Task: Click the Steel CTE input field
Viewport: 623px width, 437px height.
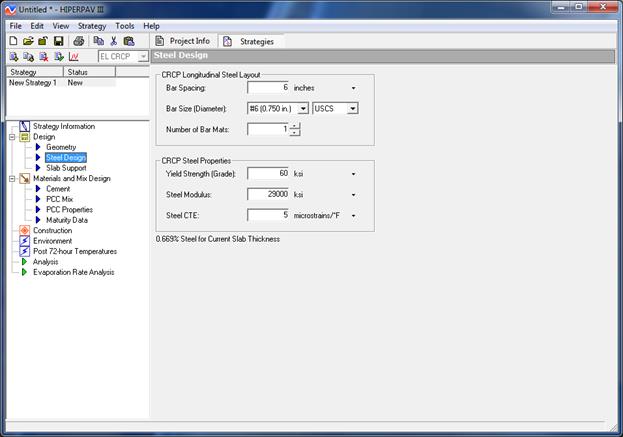Action: tap(268, 215)
